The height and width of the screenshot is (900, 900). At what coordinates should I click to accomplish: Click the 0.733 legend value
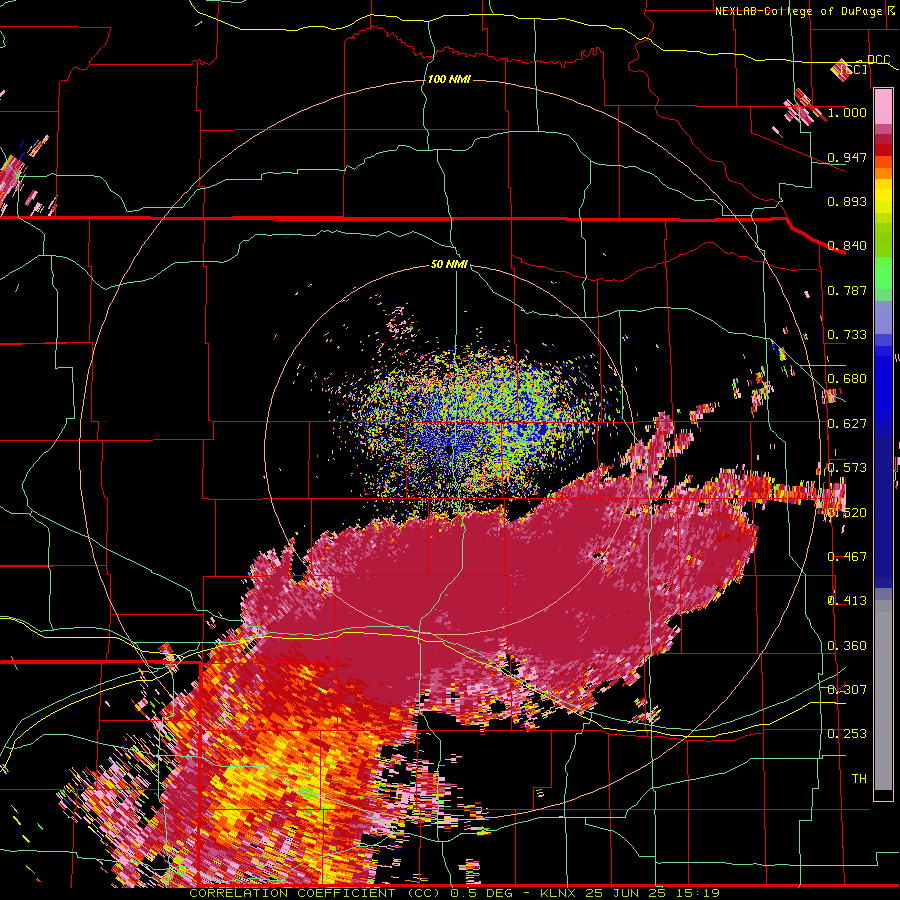coord(847,335)
